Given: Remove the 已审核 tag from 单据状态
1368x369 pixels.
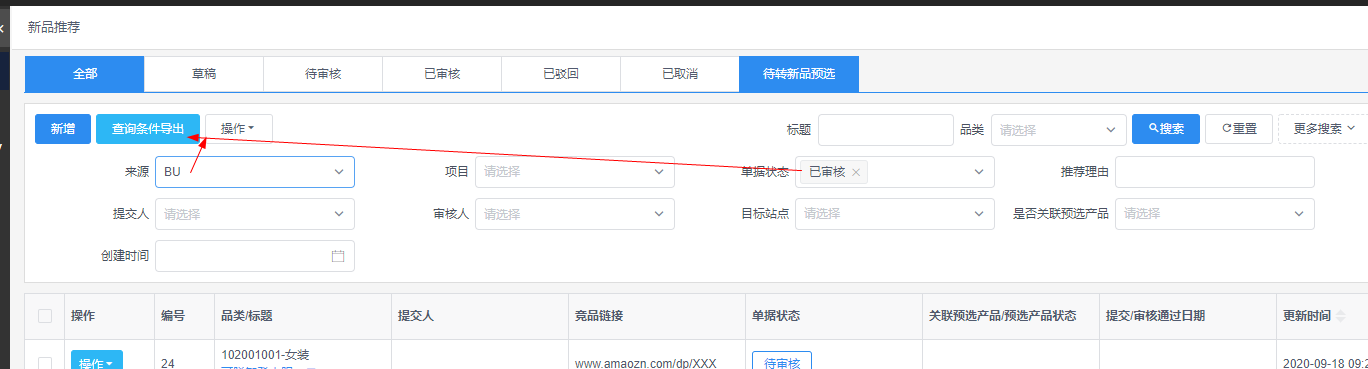Looking at the screenshot, I should [x=856, y=173].
